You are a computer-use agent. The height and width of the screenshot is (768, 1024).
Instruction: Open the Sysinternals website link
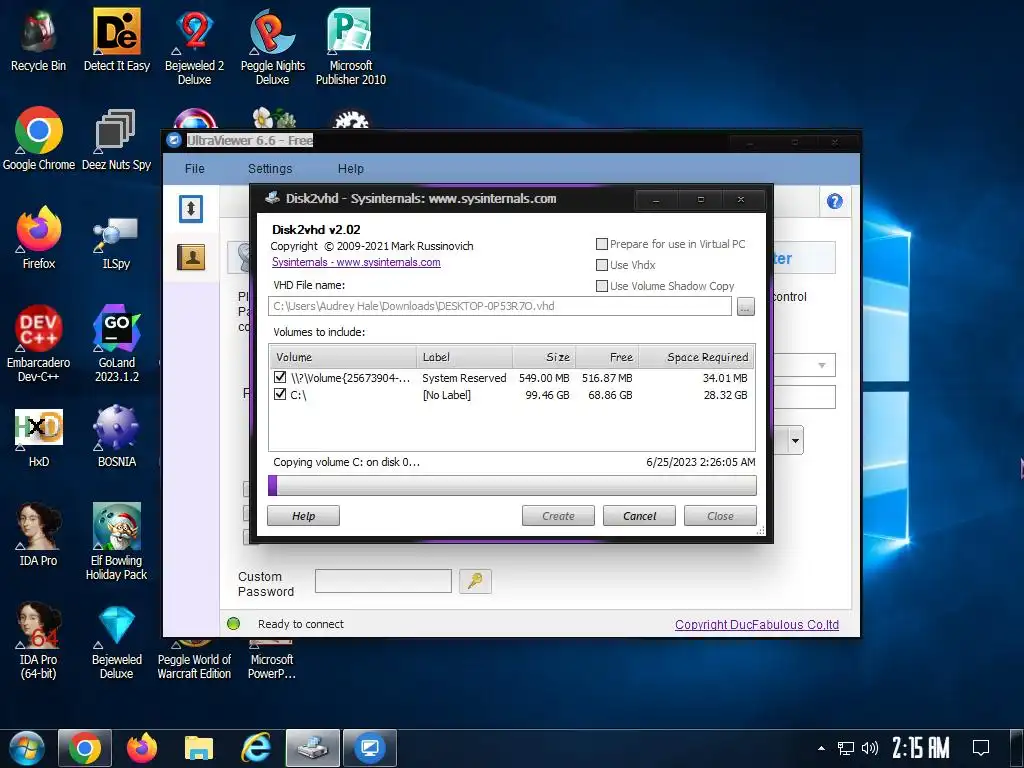pos(356,262)
